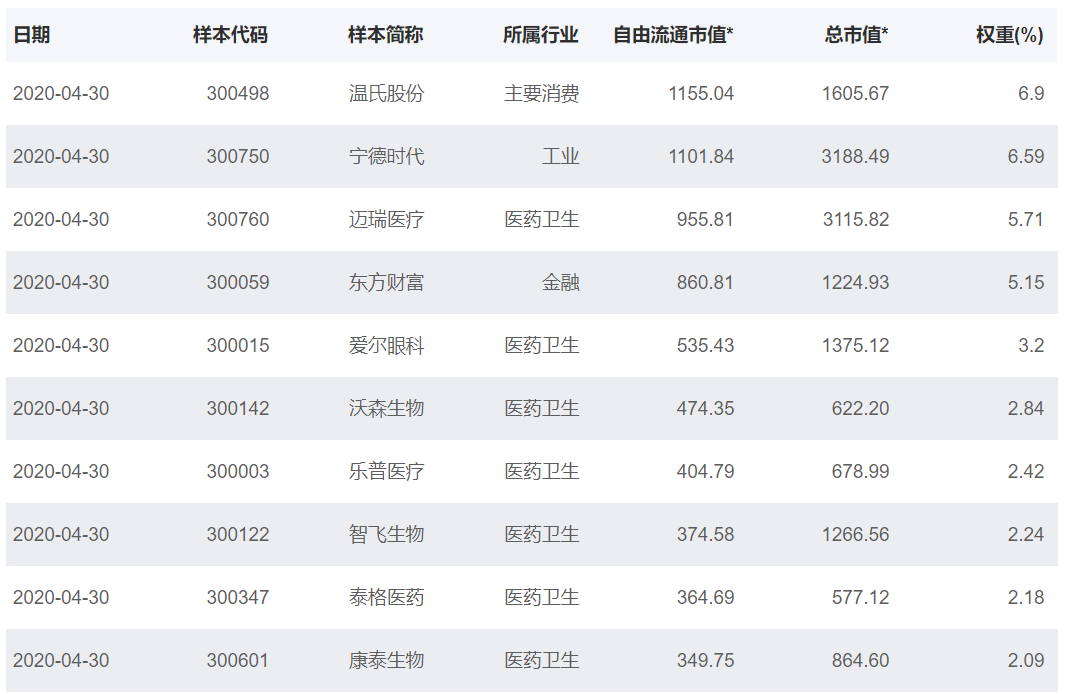Click free-float value 1155.04

pos(701,93)
